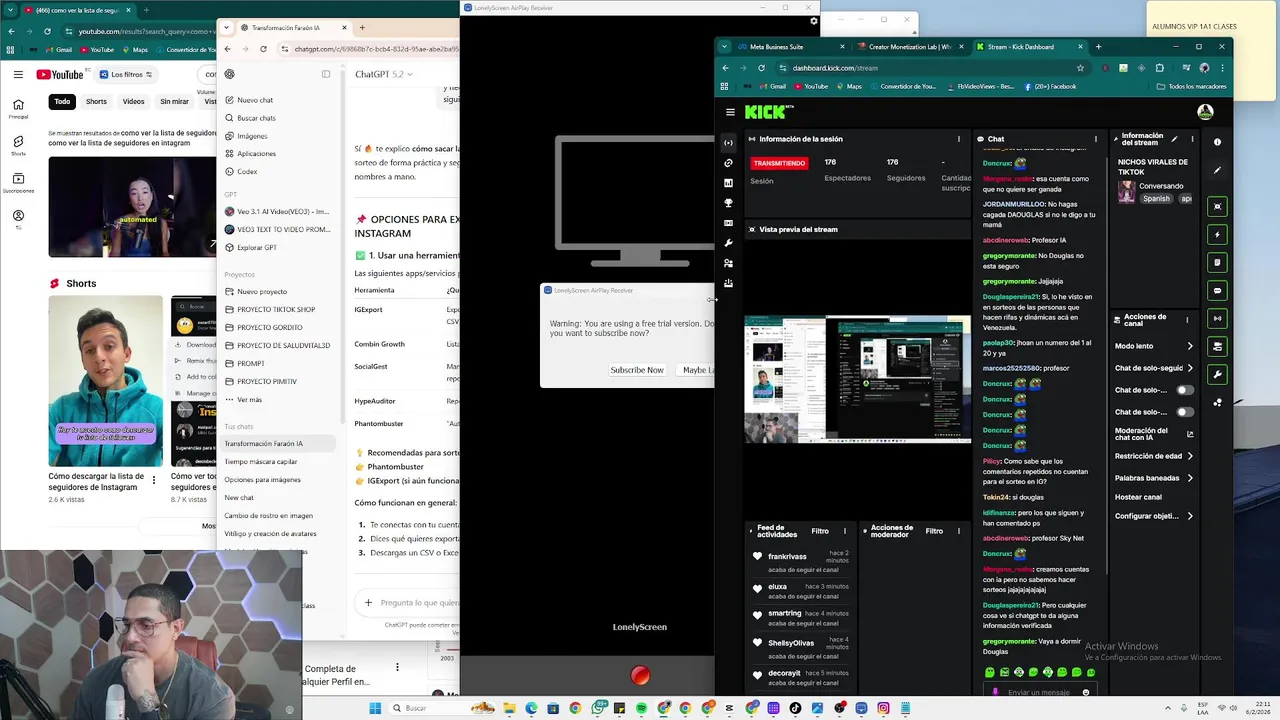Edit stream info with the pencil beside Información del stream
This screenshot has height=720, width=1280.
click(1174, 139)
